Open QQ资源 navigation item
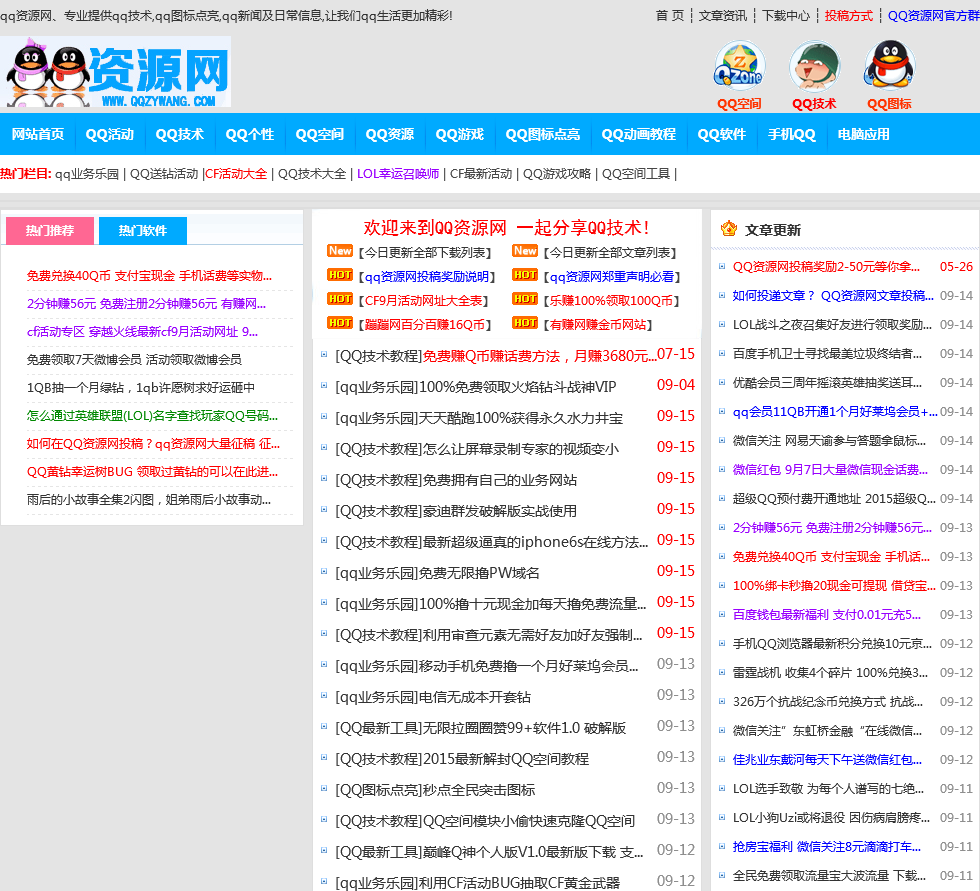The image size is (980, 891). (390, 134)
